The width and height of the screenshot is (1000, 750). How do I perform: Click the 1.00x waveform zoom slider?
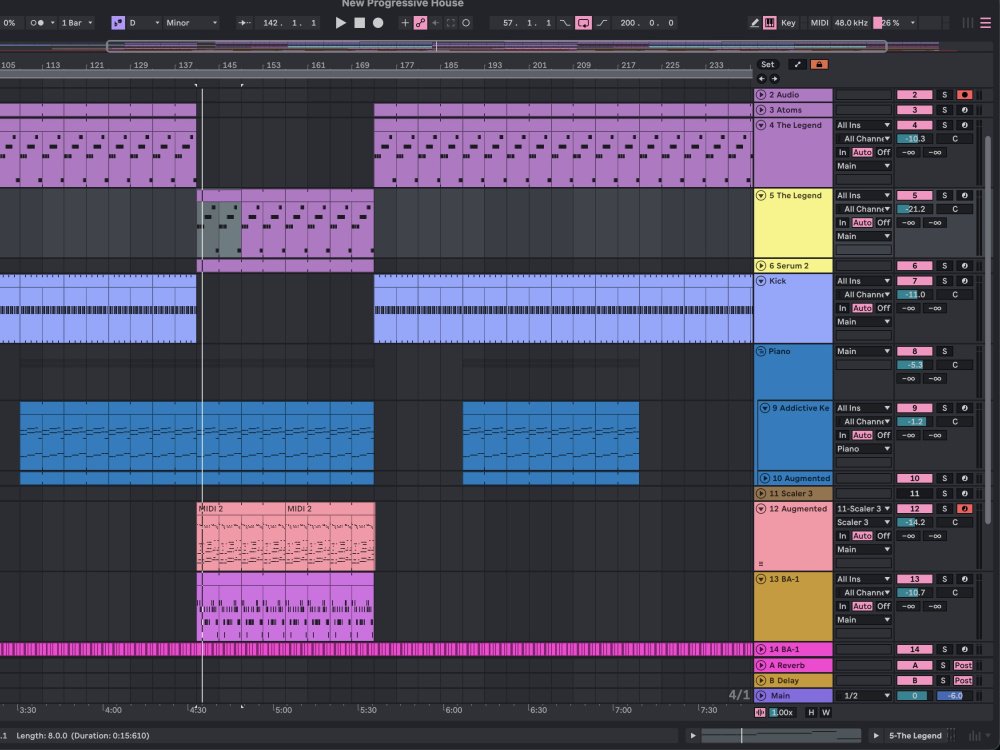coord(781,712)
